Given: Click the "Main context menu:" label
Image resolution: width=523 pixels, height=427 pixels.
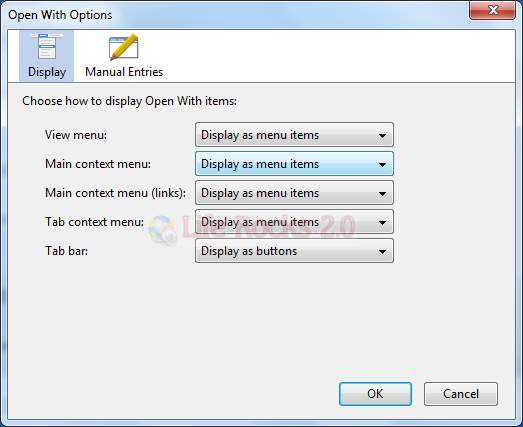Looking at the screenshot, I should (98, 164).
